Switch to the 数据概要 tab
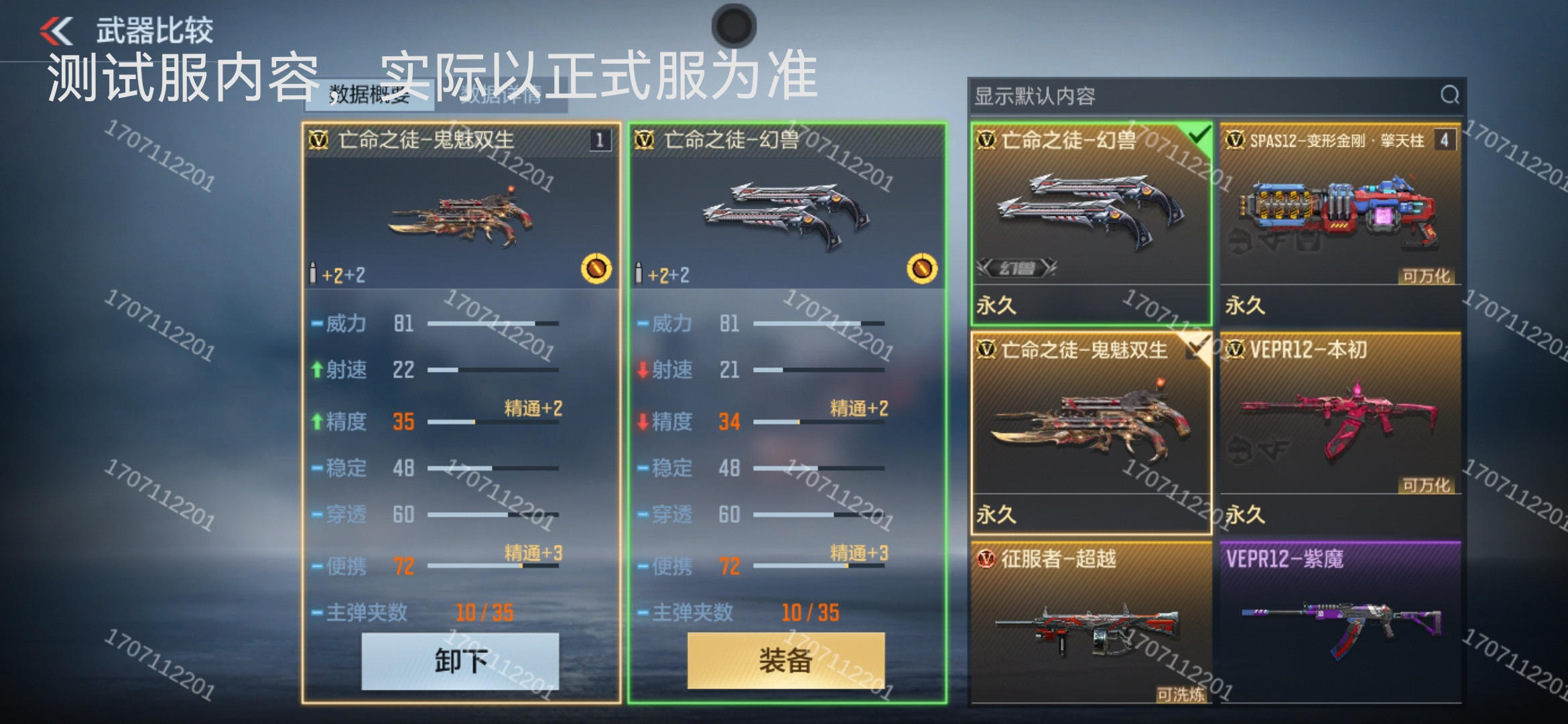1568x724 pixels. click(369, 96)
